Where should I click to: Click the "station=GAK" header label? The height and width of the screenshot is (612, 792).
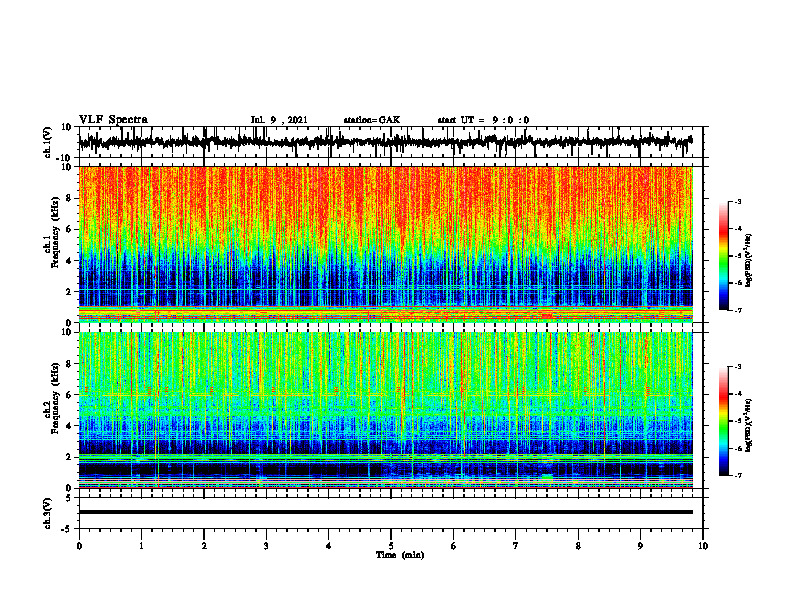click(372, 120)
